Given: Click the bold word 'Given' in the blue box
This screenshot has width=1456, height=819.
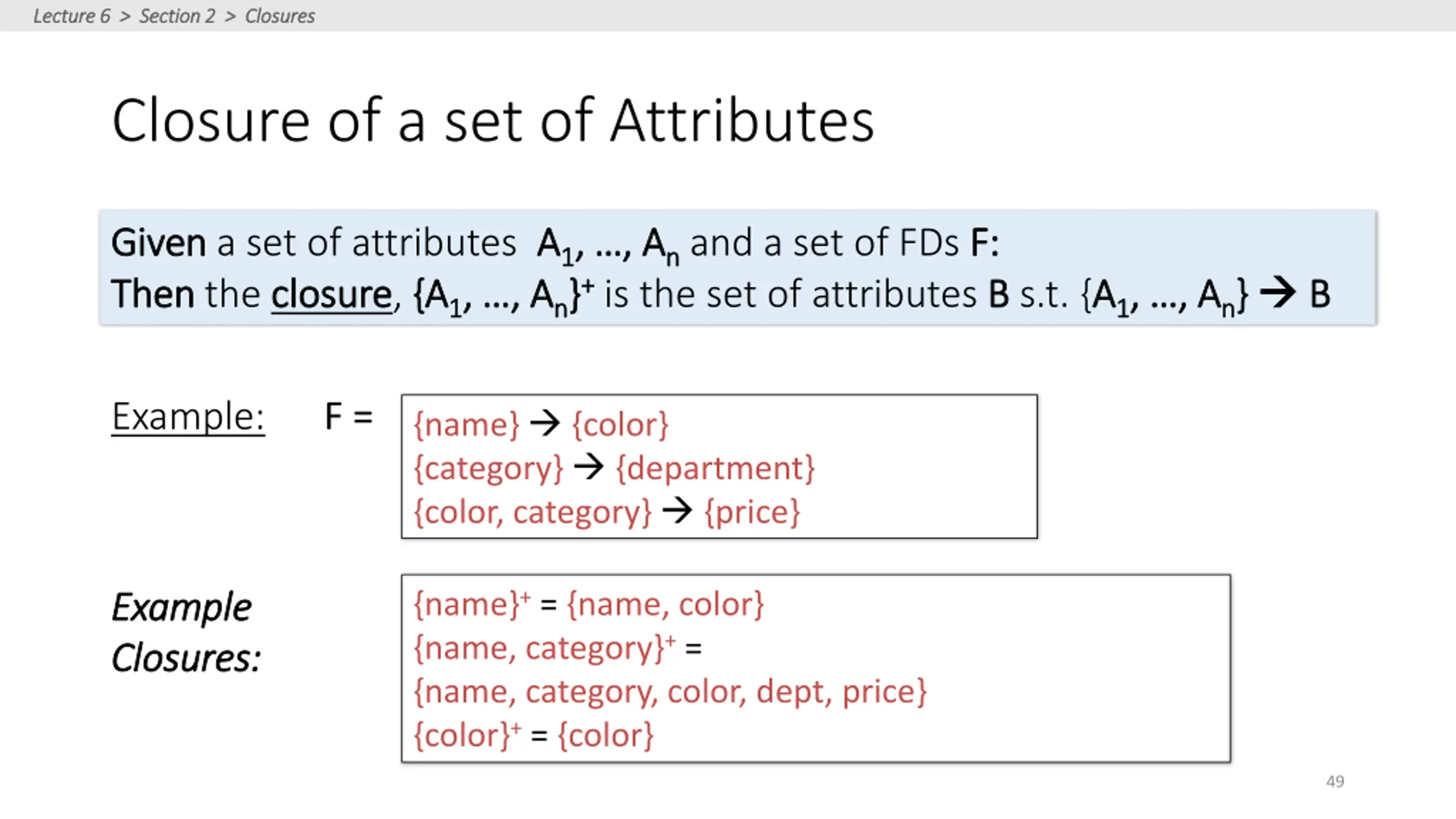Looking at the screenshot, I should click(x=158, y=243).
